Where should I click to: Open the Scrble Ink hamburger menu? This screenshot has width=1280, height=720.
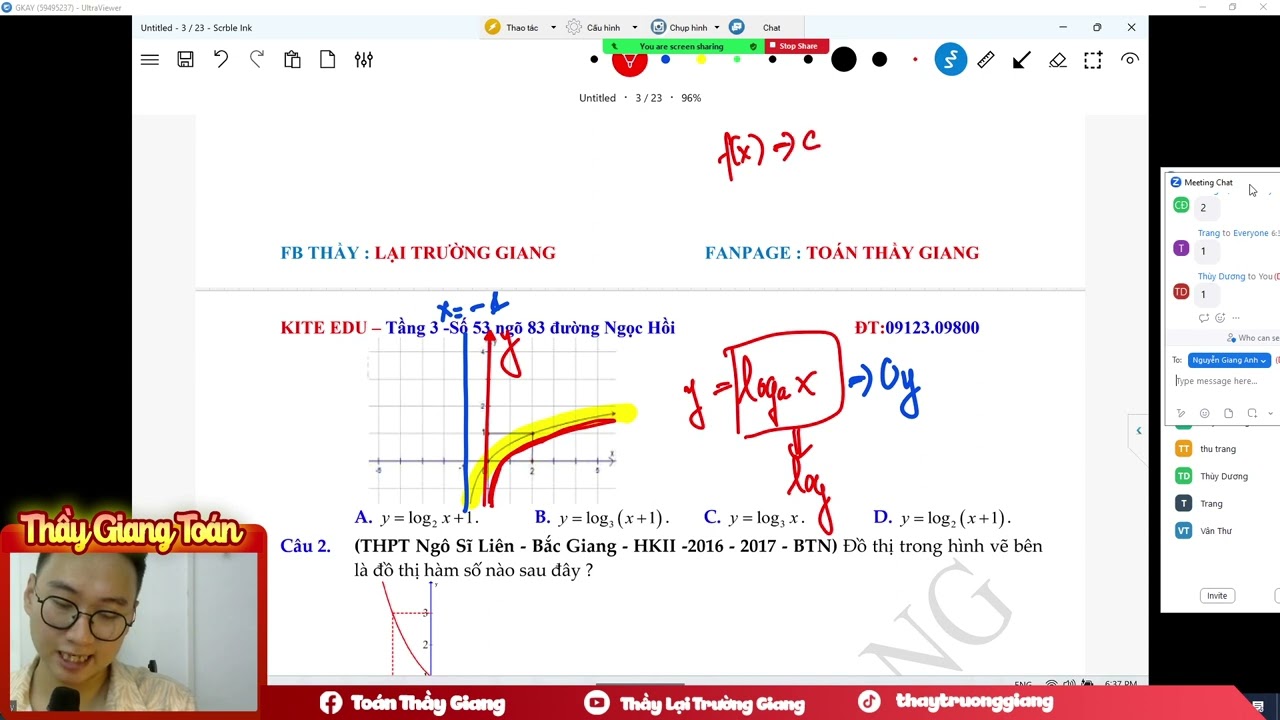coord(150,60)
